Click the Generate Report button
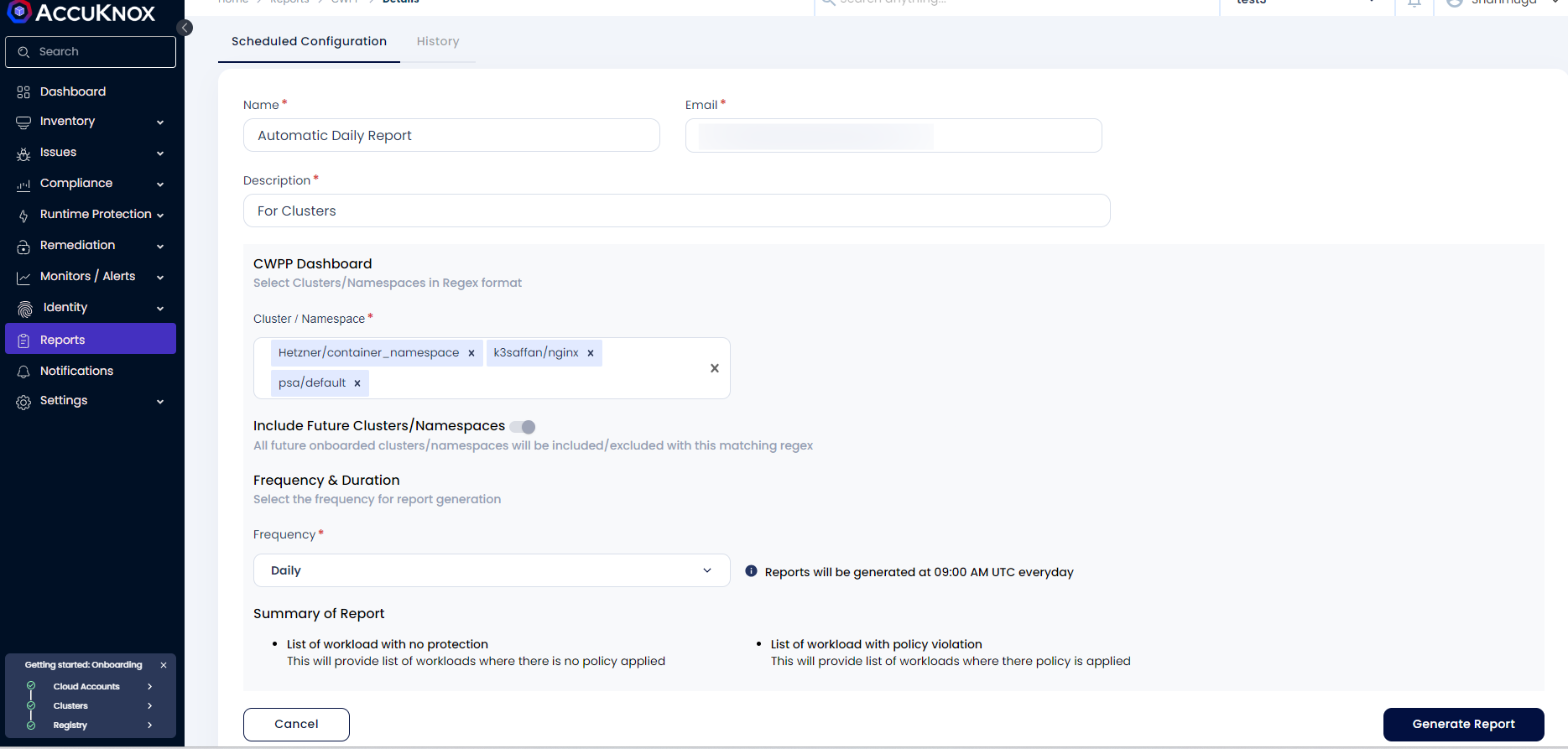This screenshot has width=1568, height=749. point(1463,725)
